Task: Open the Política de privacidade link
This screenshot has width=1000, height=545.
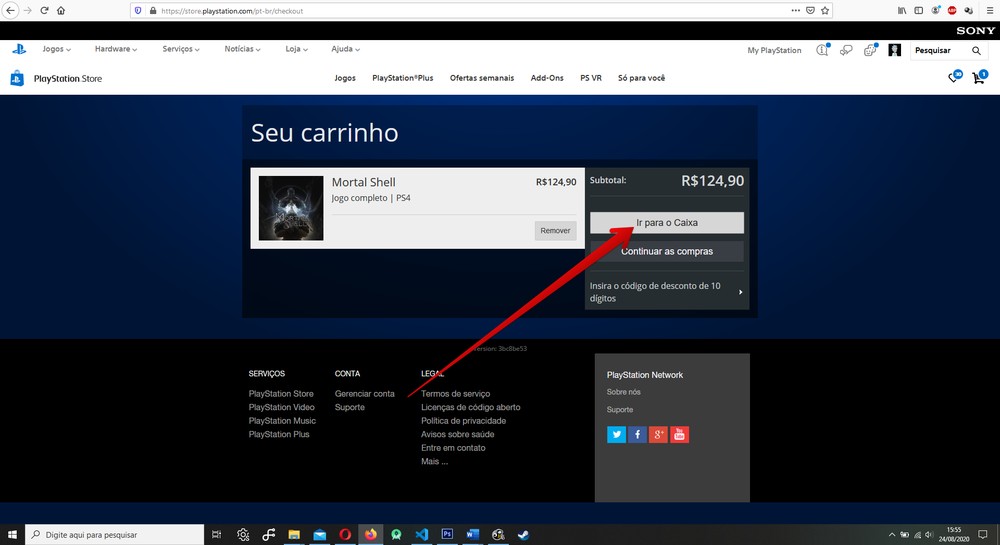Action: pyautogui.click(x=464, y=421)
